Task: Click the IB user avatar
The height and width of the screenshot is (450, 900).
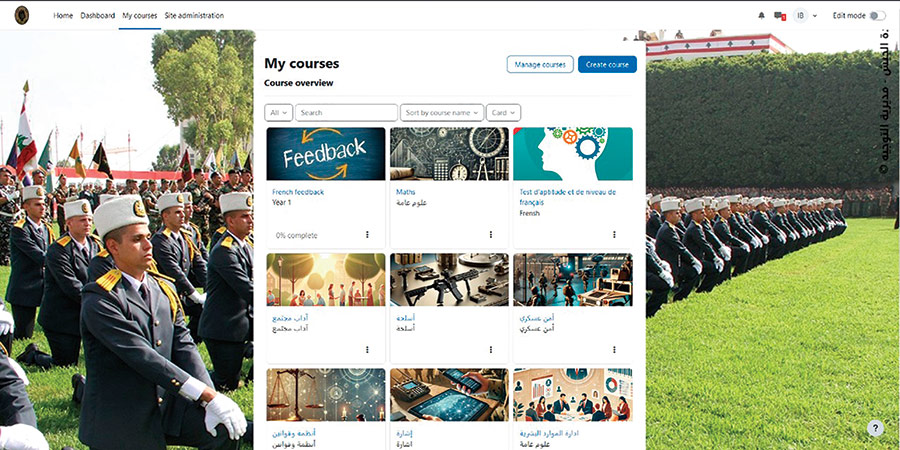Action: [801, 16]
